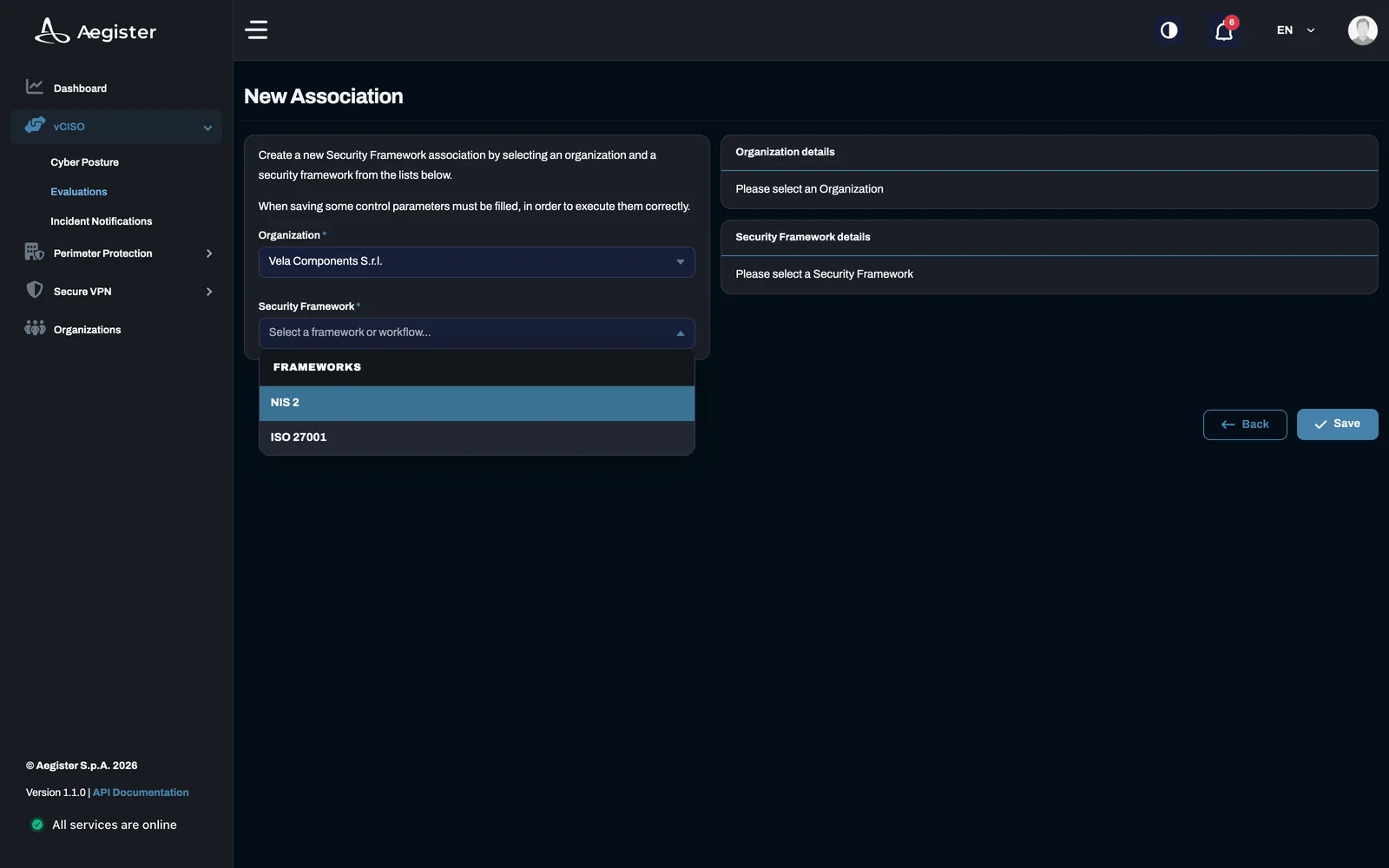Click '© Aegister S.p.A. 2026' text
Image resolution: width=1389 pixels, height=868 pixels.
[82, 766]
